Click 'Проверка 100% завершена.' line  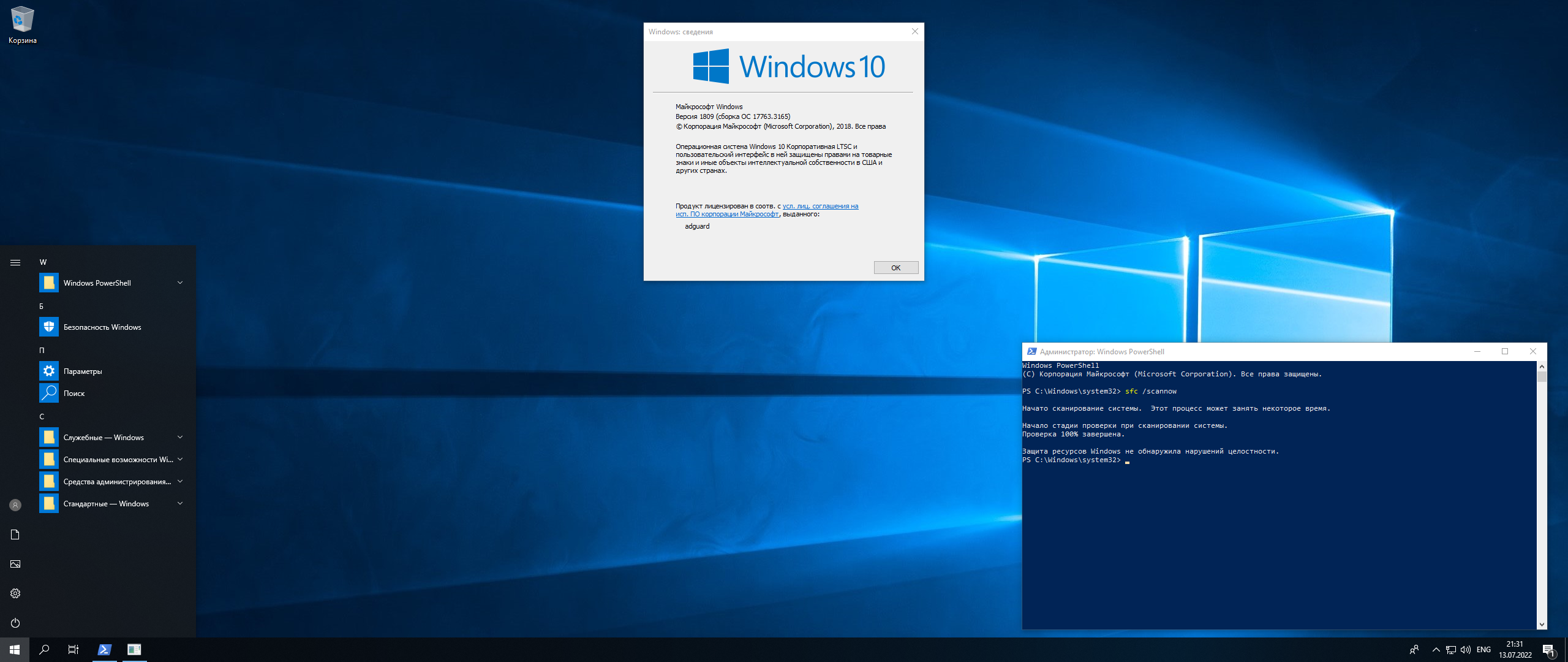click(1074, 434)
